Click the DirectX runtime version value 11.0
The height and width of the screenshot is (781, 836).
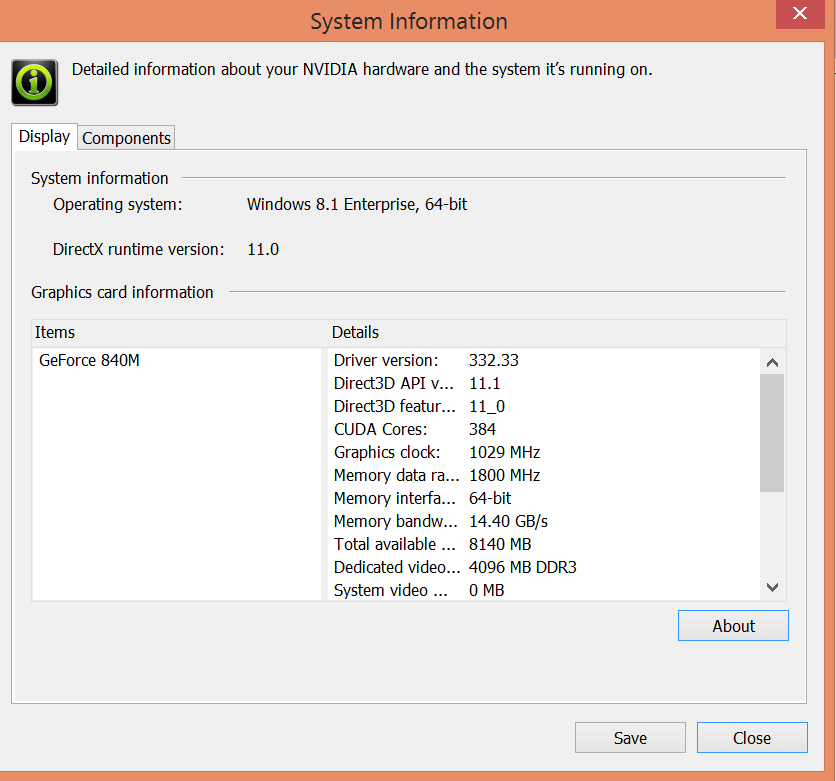263,249
